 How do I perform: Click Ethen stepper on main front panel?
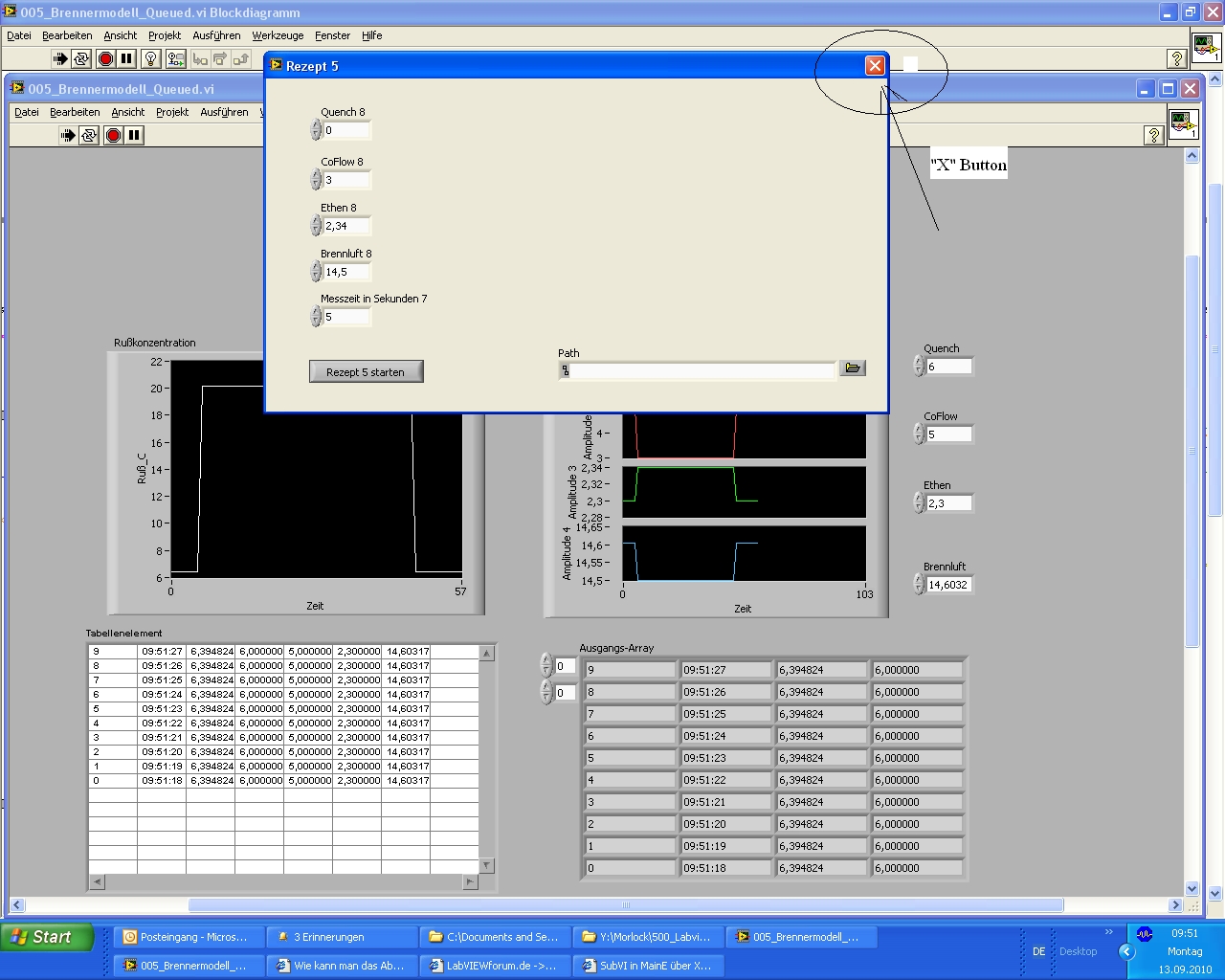pos(919,503)
